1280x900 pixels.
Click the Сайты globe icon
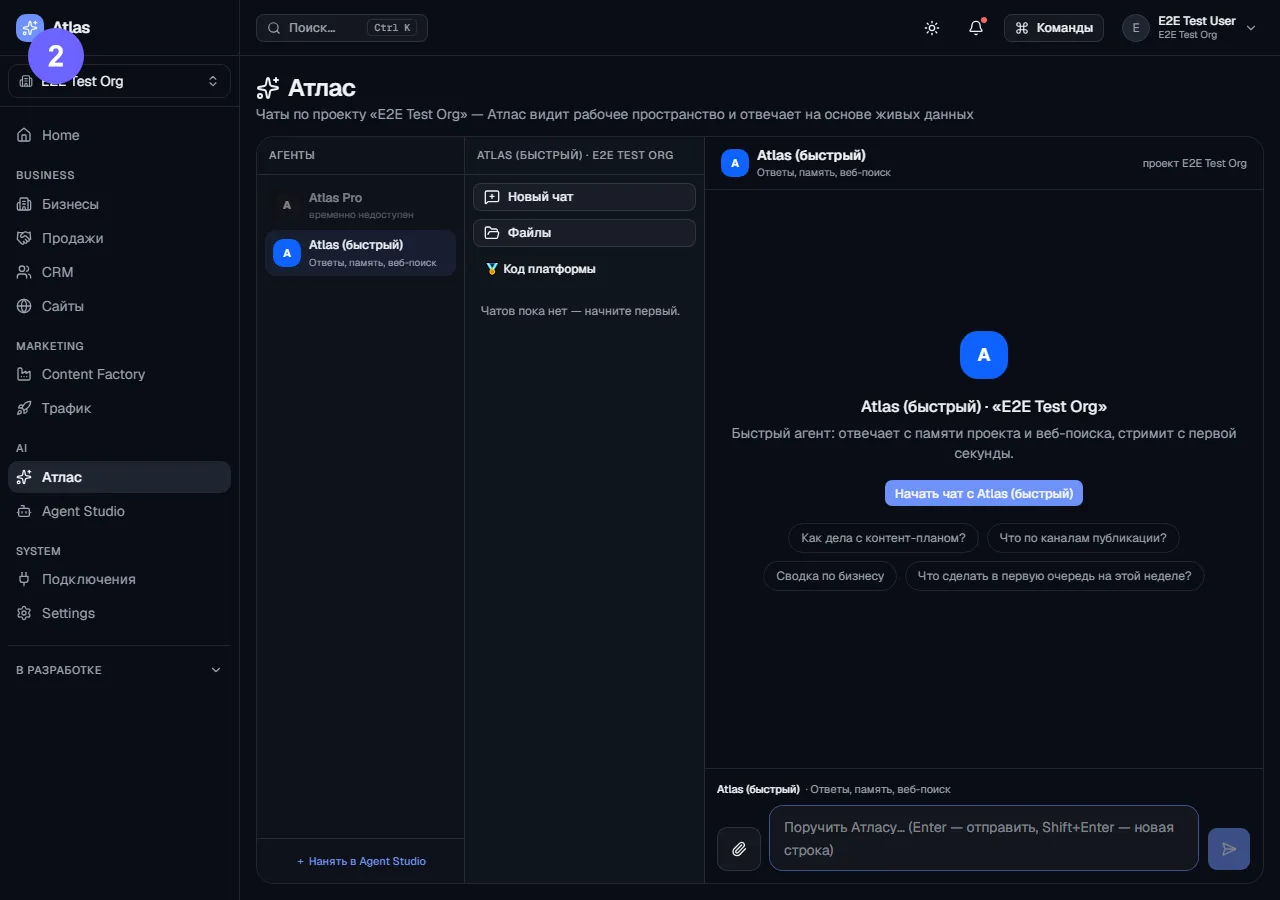[24, 306]
